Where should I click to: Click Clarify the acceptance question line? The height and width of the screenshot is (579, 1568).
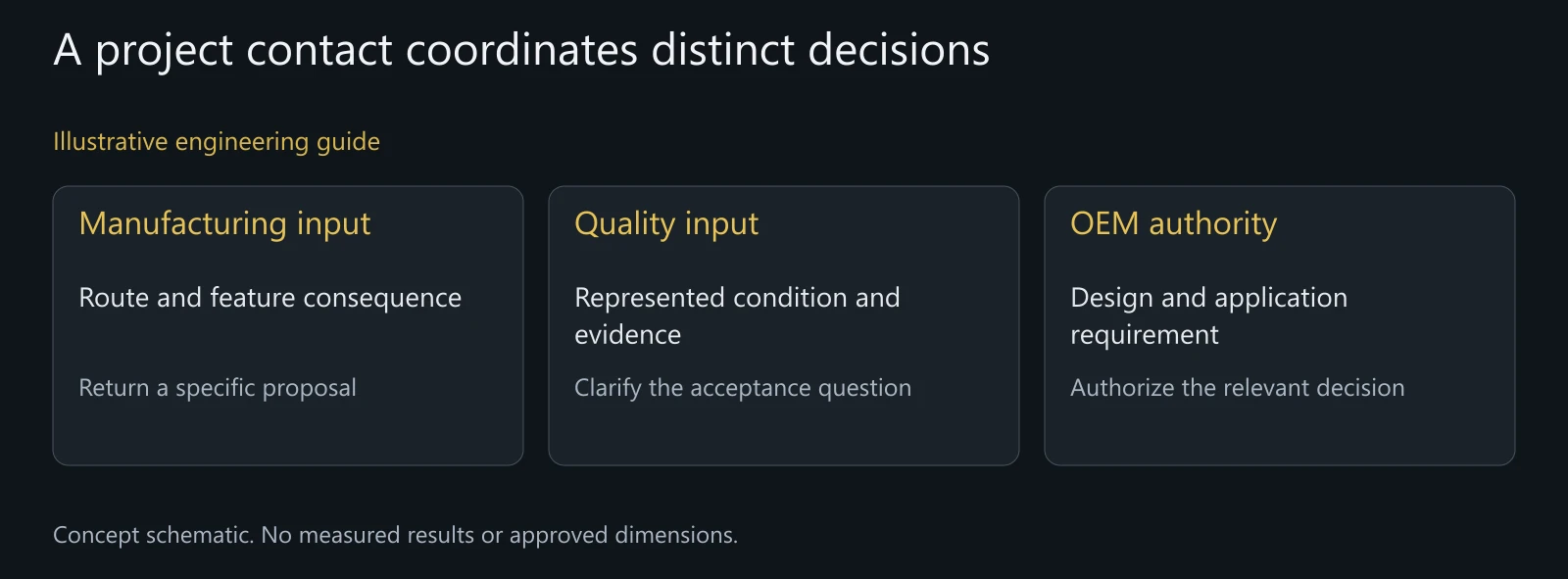[743, 388]
